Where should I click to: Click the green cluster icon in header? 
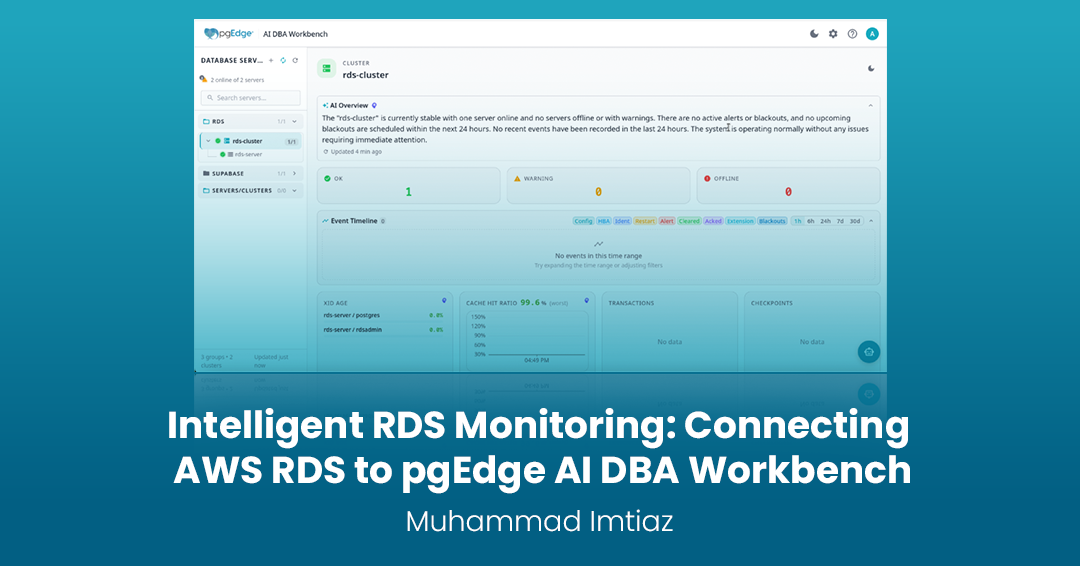(326, 68)
